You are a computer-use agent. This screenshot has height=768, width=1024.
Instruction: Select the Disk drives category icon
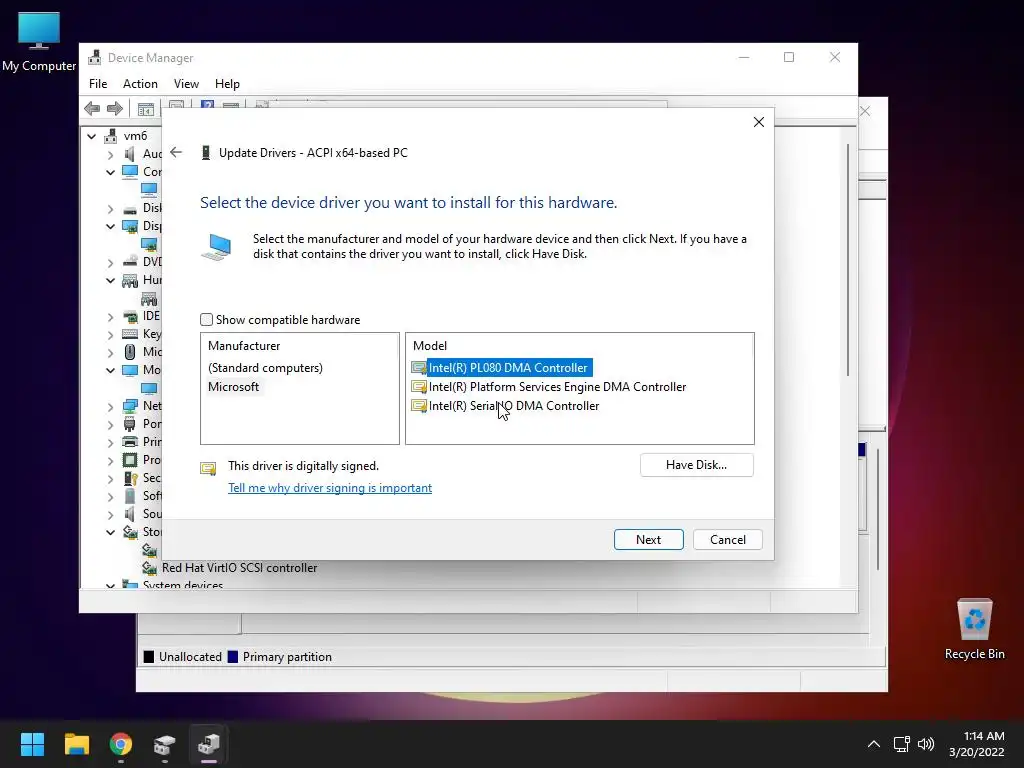[130, 208]
